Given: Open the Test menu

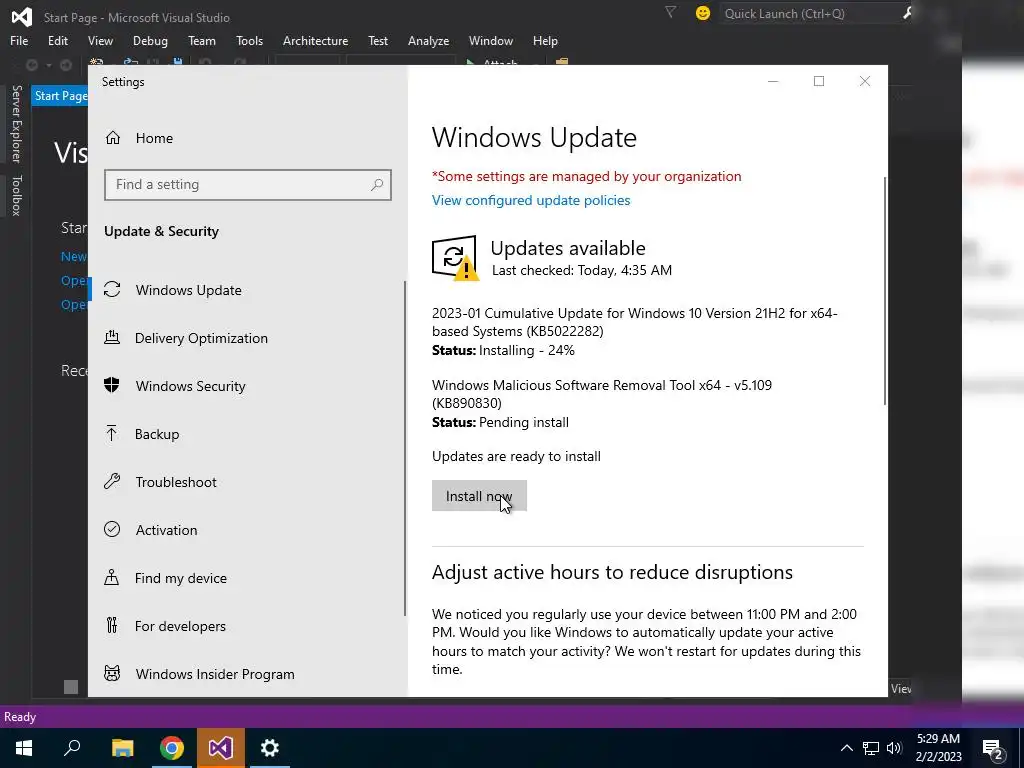Looking at the screenshot, I should 377,40.
